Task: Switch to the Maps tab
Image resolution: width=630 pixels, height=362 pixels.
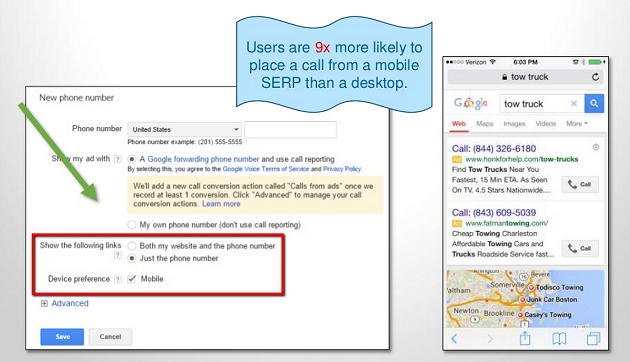Action: [x=485, y=124]
